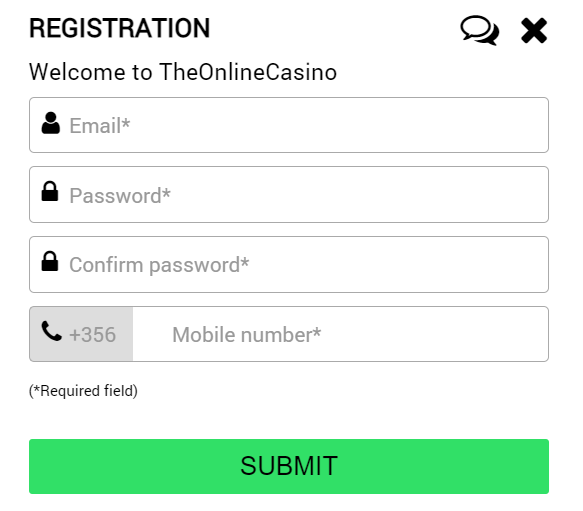Click the REGISTRATION heading text
Viewport: 583px width, 511px height.
(x=120, y=28)
